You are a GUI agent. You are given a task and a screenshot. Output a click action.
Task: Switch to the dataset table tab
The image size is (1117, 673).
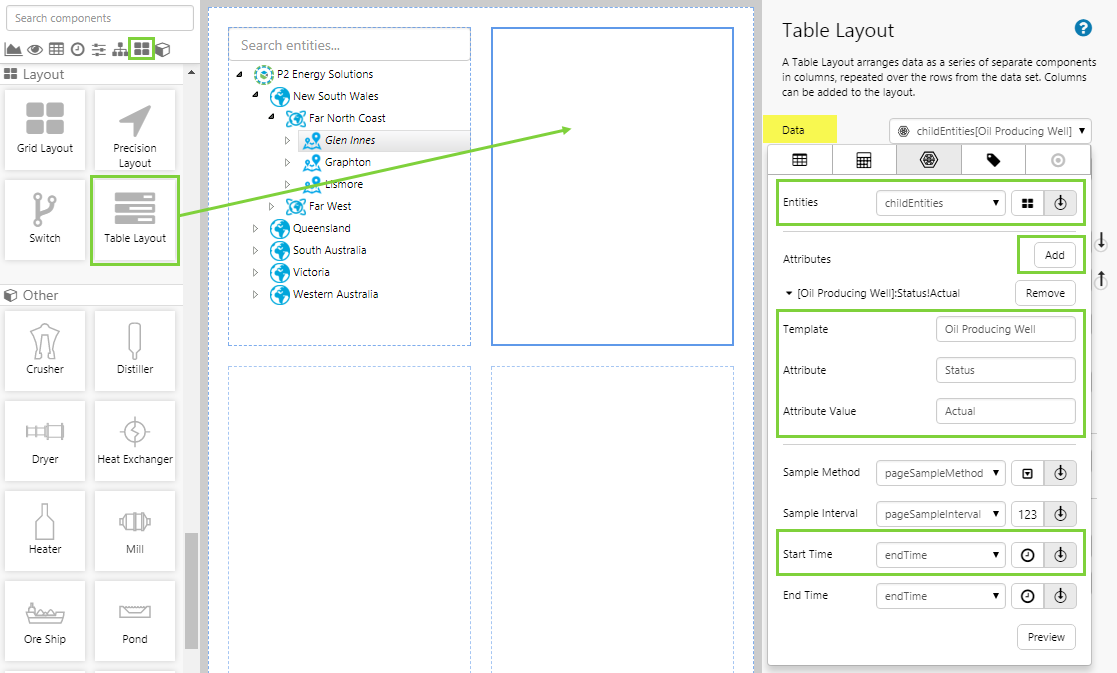click(x=800, y=160)
